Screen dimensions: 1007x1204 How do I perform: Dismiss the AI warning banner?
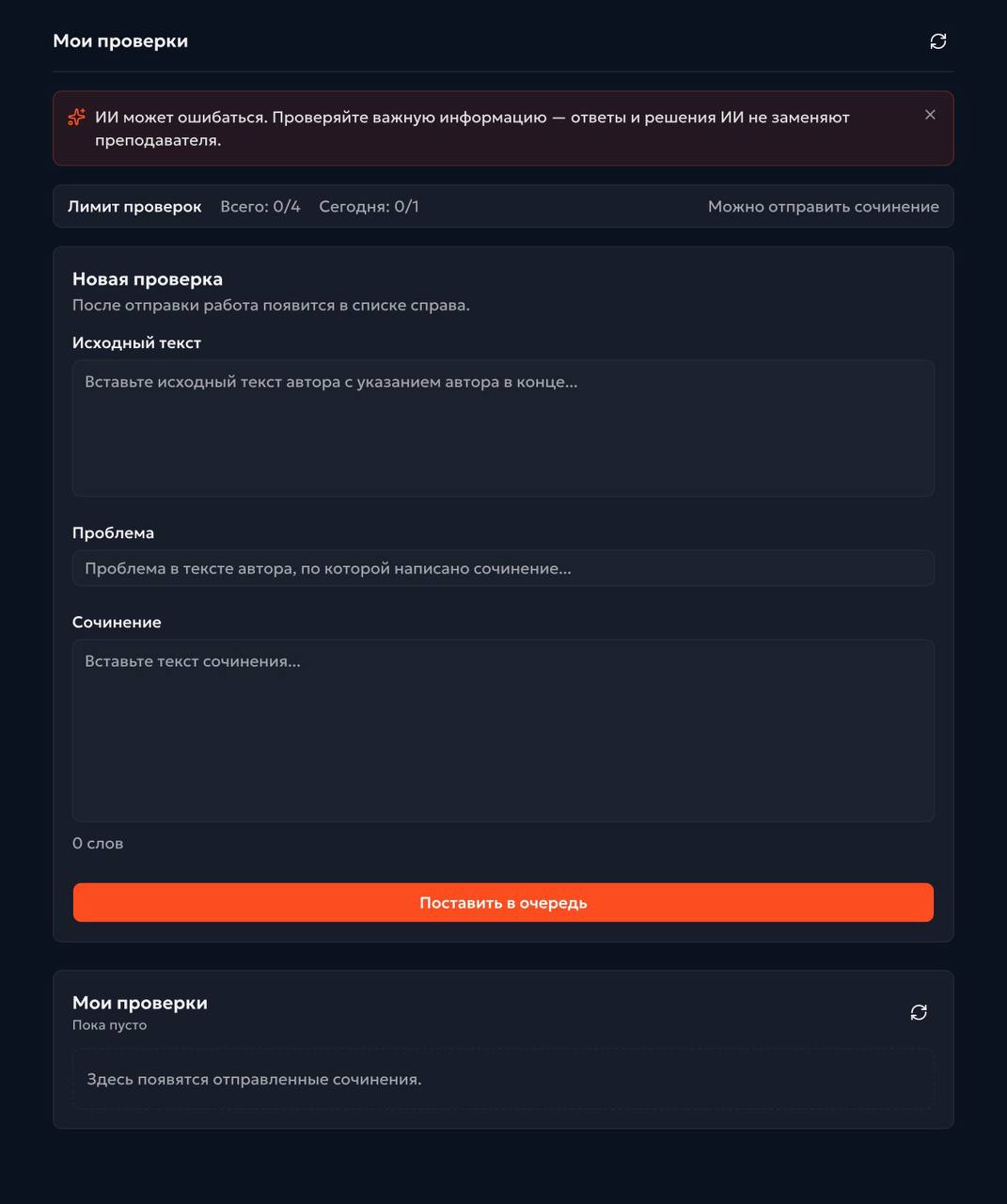[930, 115]
